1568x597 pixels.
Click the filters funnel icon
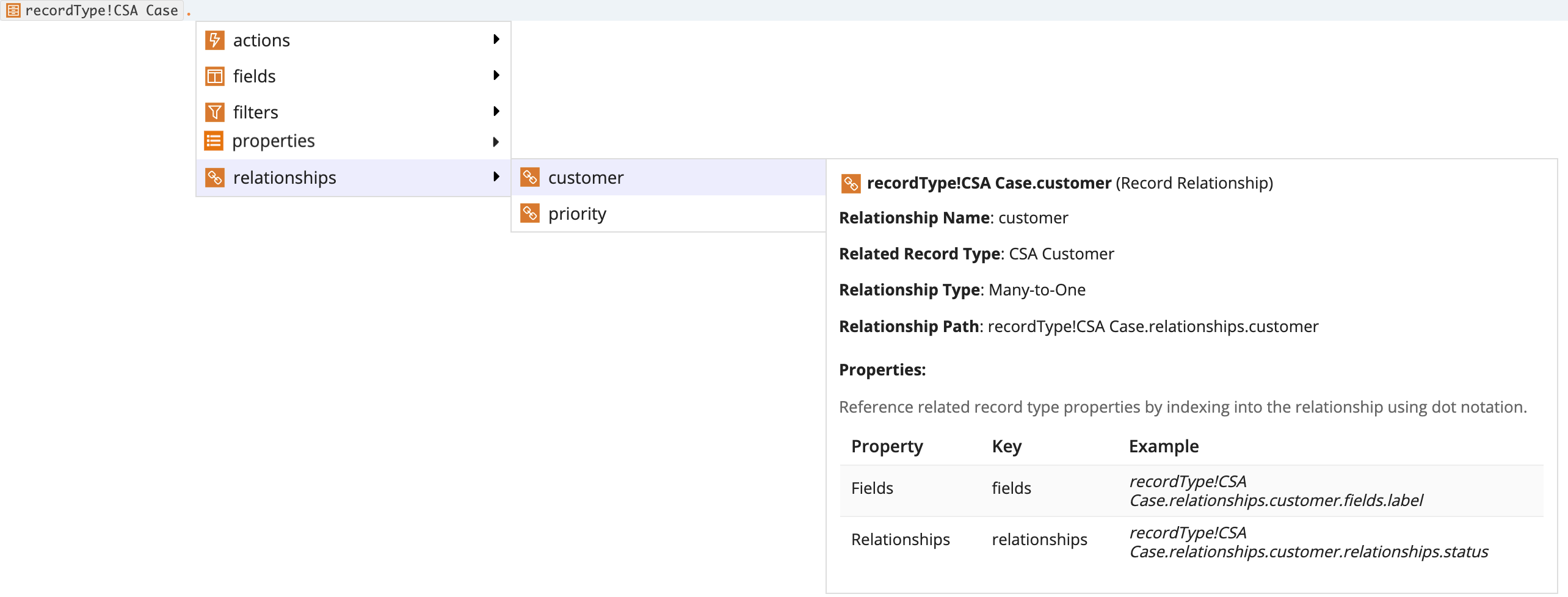point(214,112)
